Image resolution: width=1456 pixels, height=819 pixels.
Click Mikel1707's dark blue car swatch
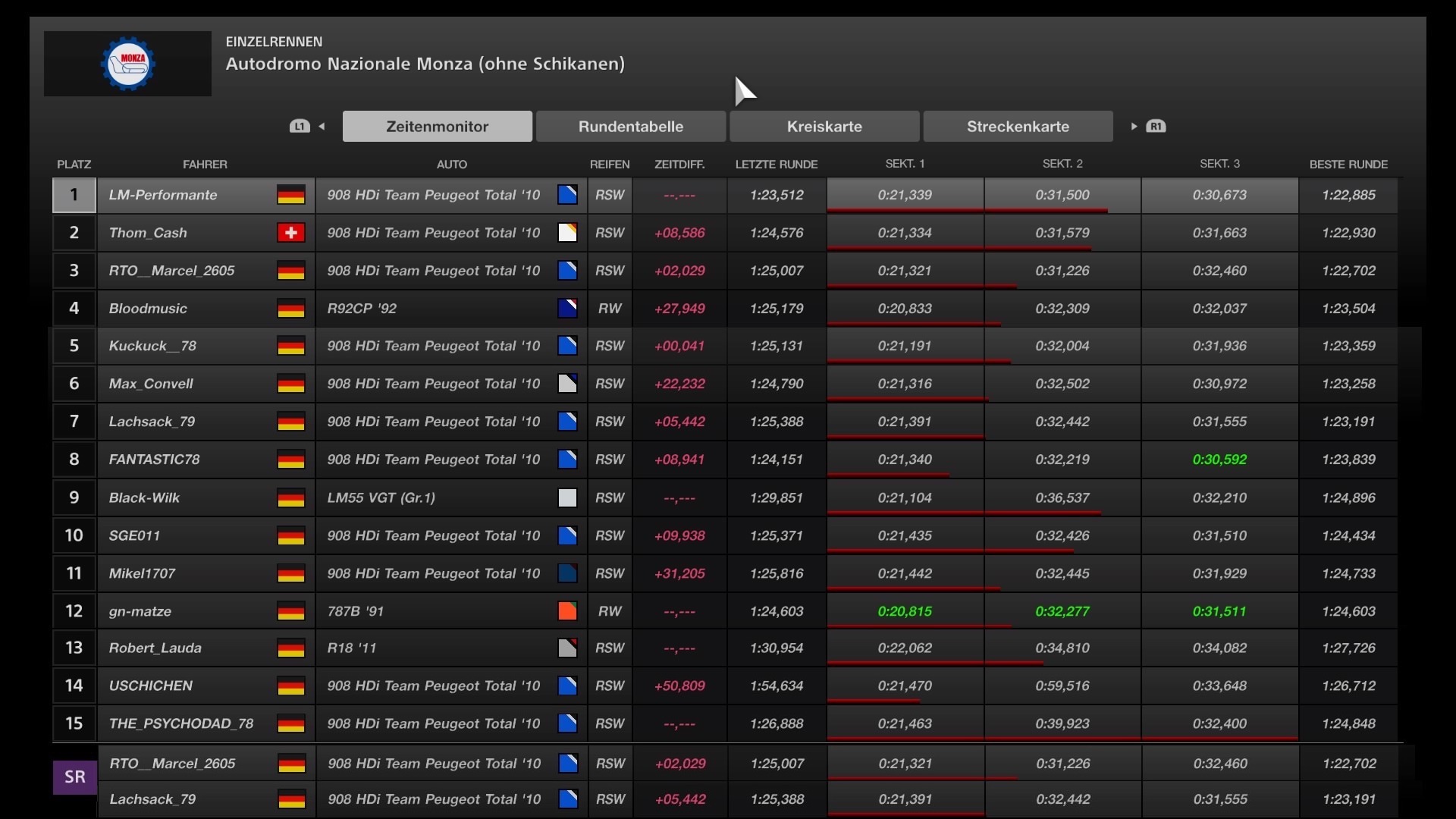tap(567, 573)
